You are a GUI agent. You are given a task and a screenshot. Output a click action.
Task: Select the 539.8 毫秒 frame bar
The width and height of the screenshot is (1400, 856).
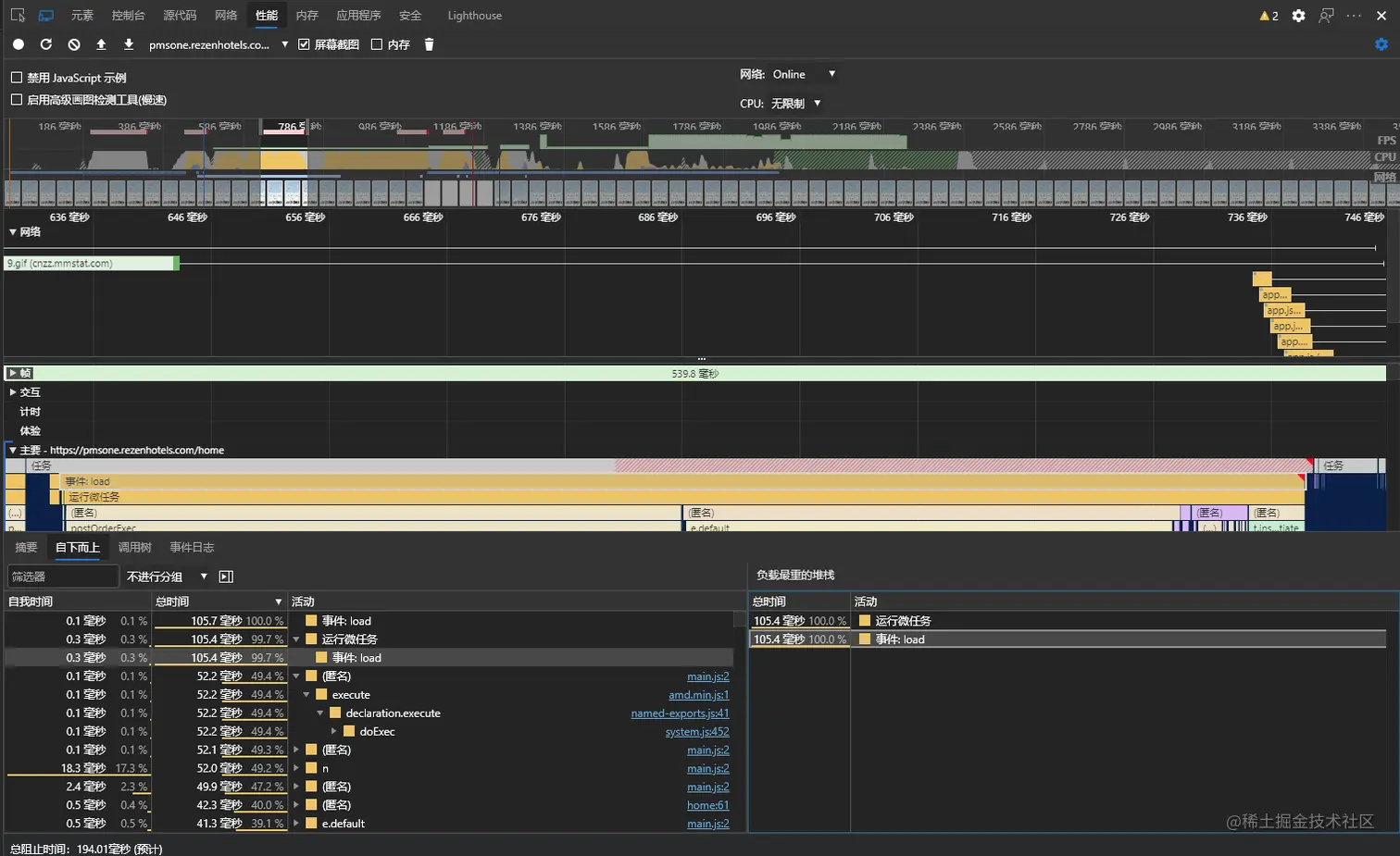click(x=694, y=373)
